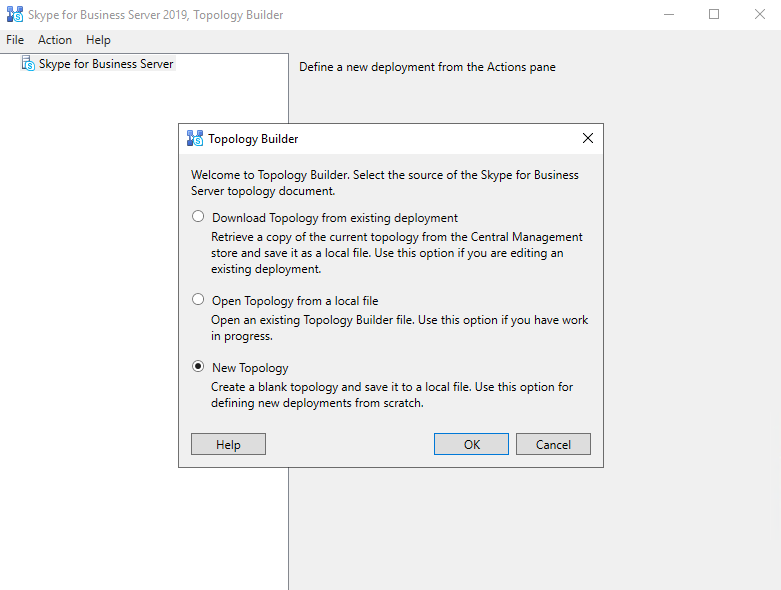Click the Skype for Business app icon in the main title bar
The width and height of the screenshot is (781, 590).
tap(15, 15)
